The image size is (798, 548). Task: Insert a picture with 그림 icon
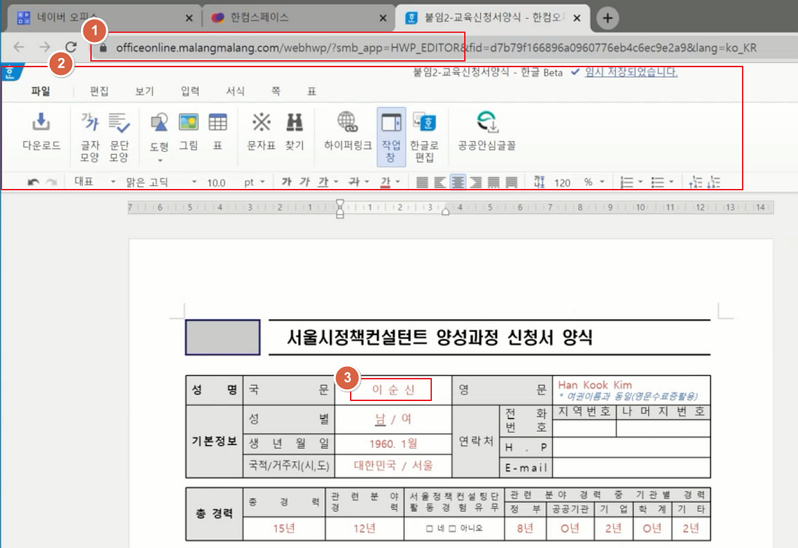click(x=188, y=123)
